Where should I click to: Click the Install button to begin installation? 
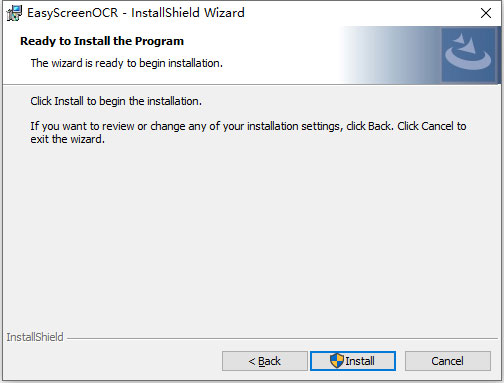coord(353,361)
